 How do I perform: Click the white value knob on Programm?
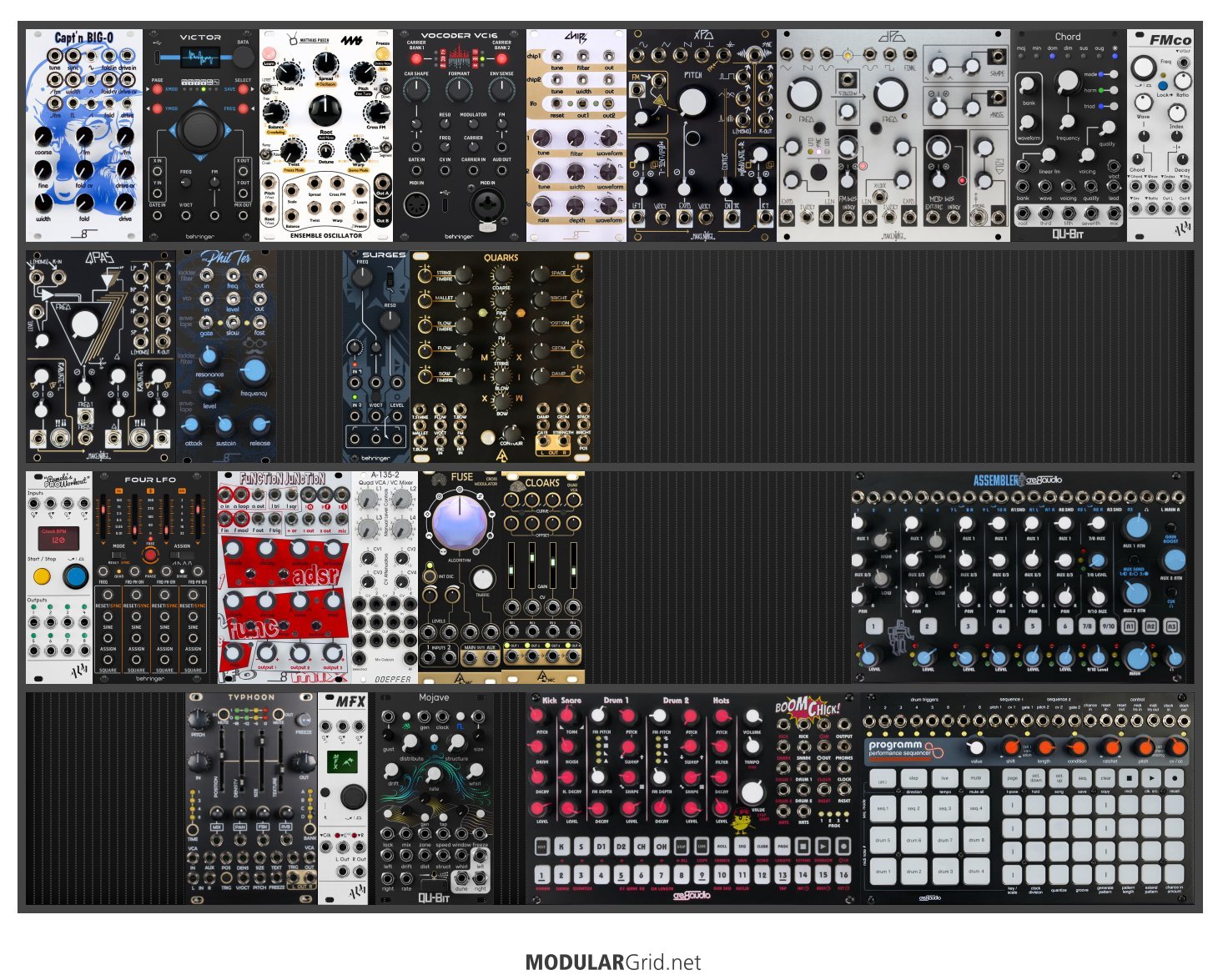pos(976,747)
